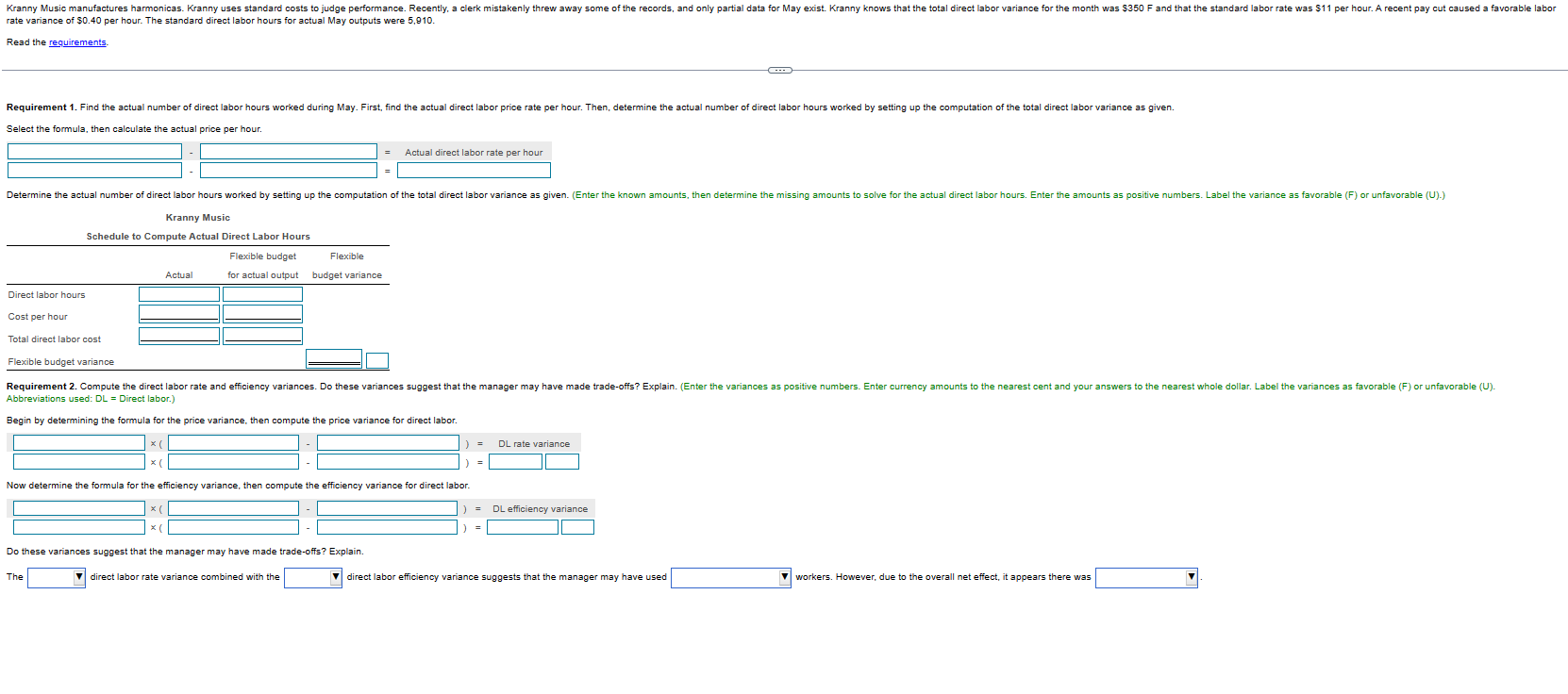Click second value box in efficiency variance computation
This screenshot has height=694, width=1568.
233,527
